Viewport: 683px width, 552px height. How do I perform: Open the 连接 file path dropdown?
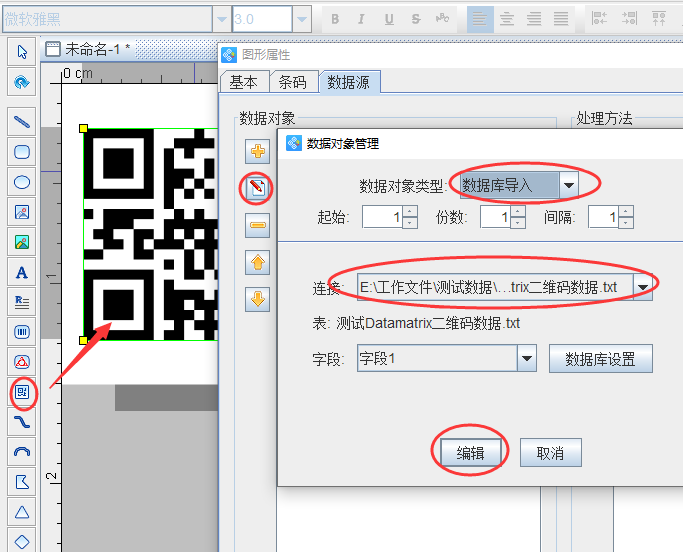click(x=643, y=287)
